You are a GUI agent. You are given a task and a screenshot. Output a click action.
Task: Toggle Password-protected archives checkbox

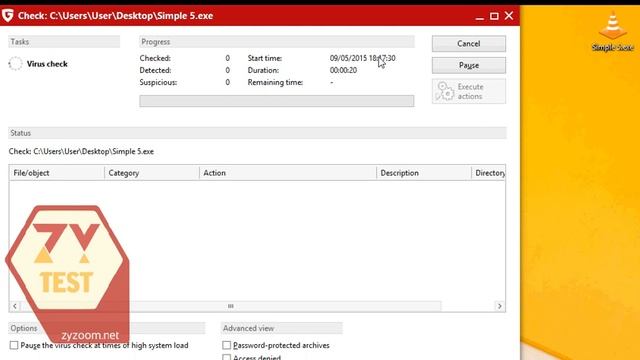coord(227,345)
